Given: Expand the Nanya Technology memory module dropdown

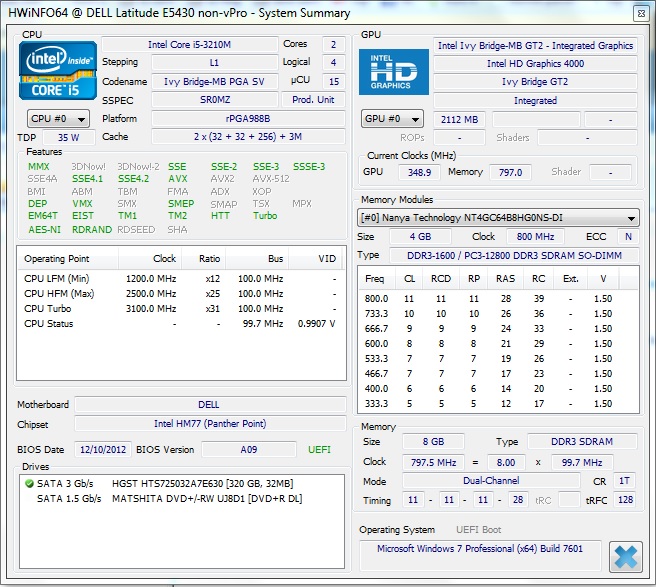Looking at the screenshot, I should pyautogui.click(x=498, y=218).
